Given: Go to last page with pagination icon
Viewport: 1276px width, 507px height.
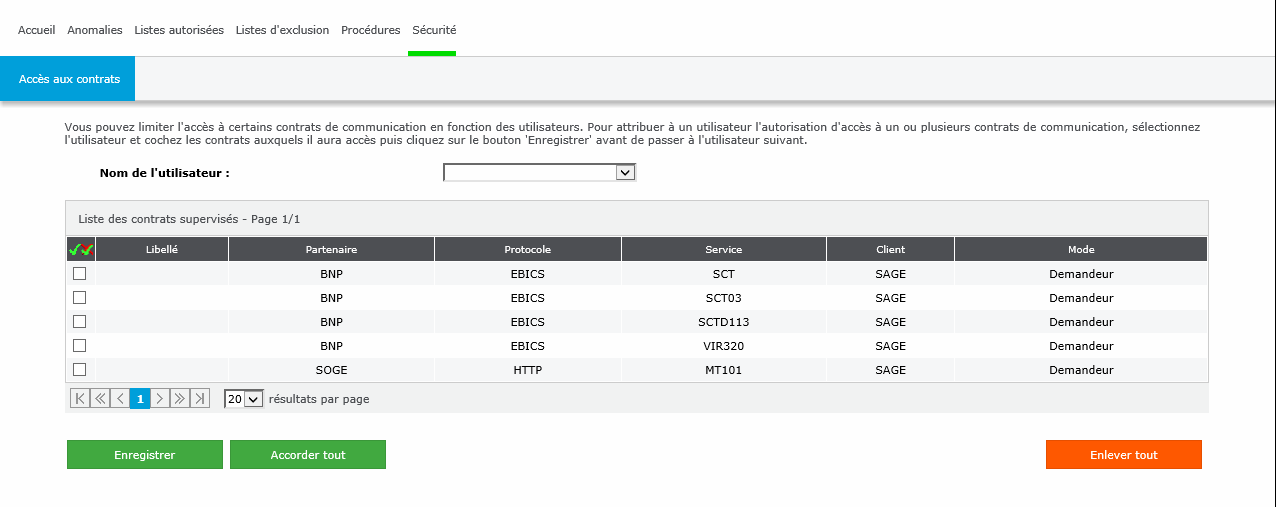Looking at the screenshot, I should [200, 399].
